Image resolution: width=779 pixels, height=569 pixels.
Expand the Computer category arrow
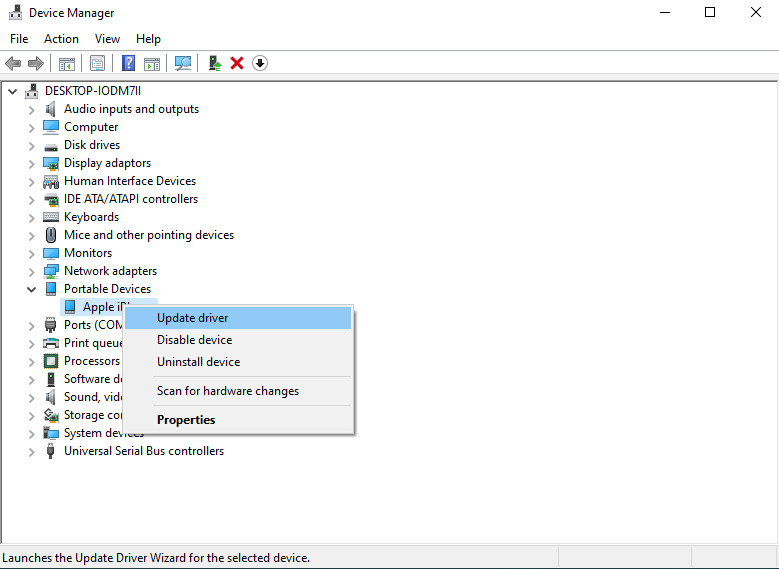coord(32,128)
